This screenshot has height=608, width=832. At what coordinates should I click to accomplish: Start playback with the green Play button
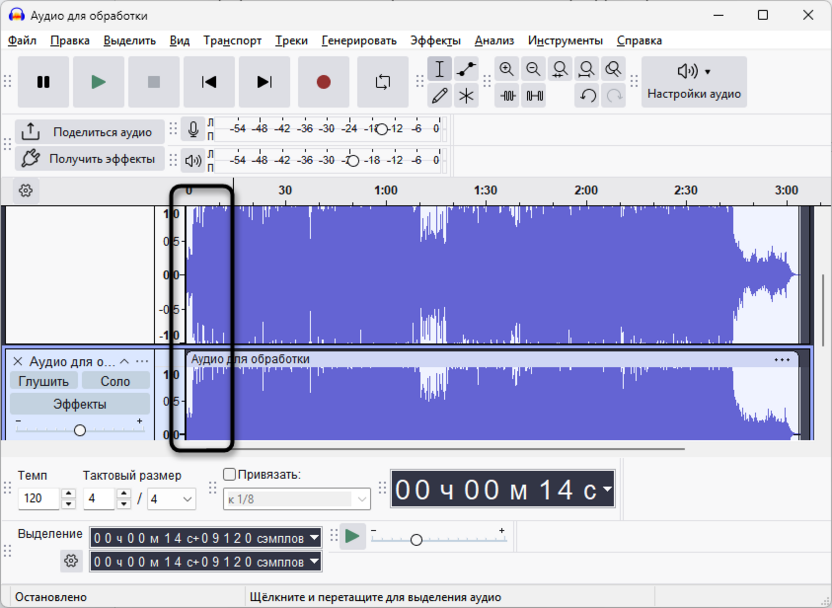pyautogui.click(x=98, y=82)
